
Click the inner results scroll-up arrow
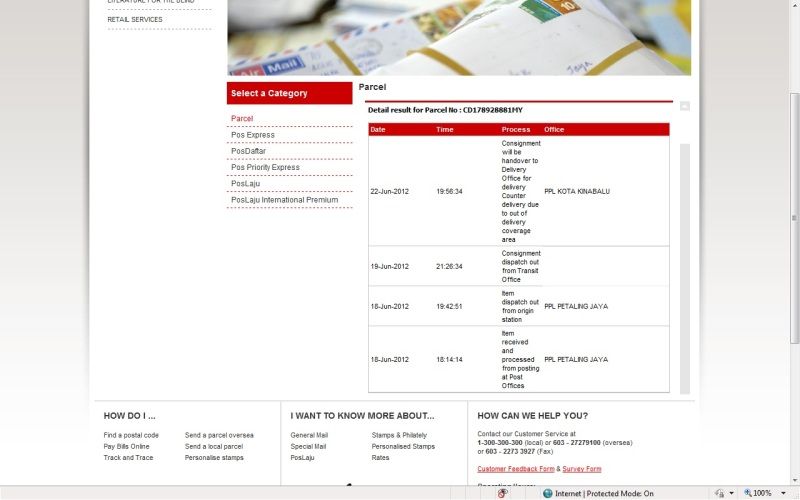coord(685,106)
